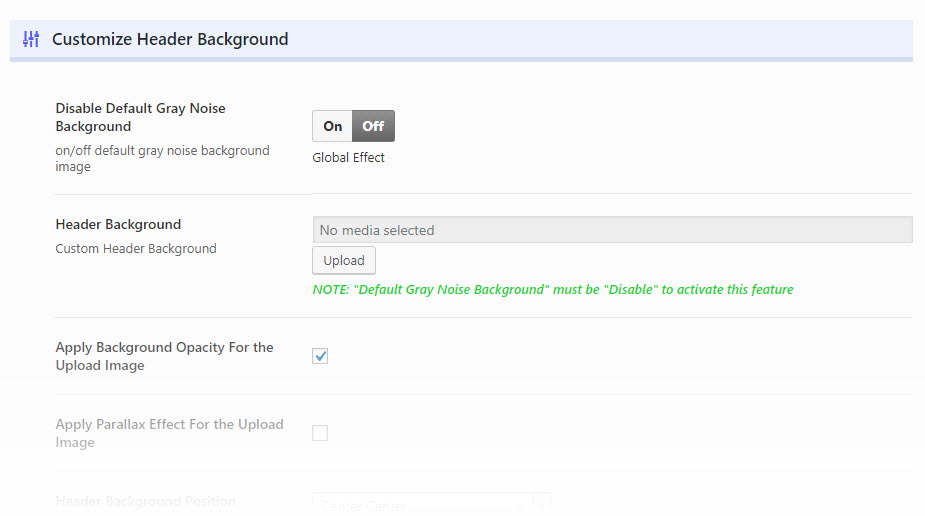Click the sliders icon beside Customize Header Background
This screenshot has height=516, width=925.
coord(31,39)
